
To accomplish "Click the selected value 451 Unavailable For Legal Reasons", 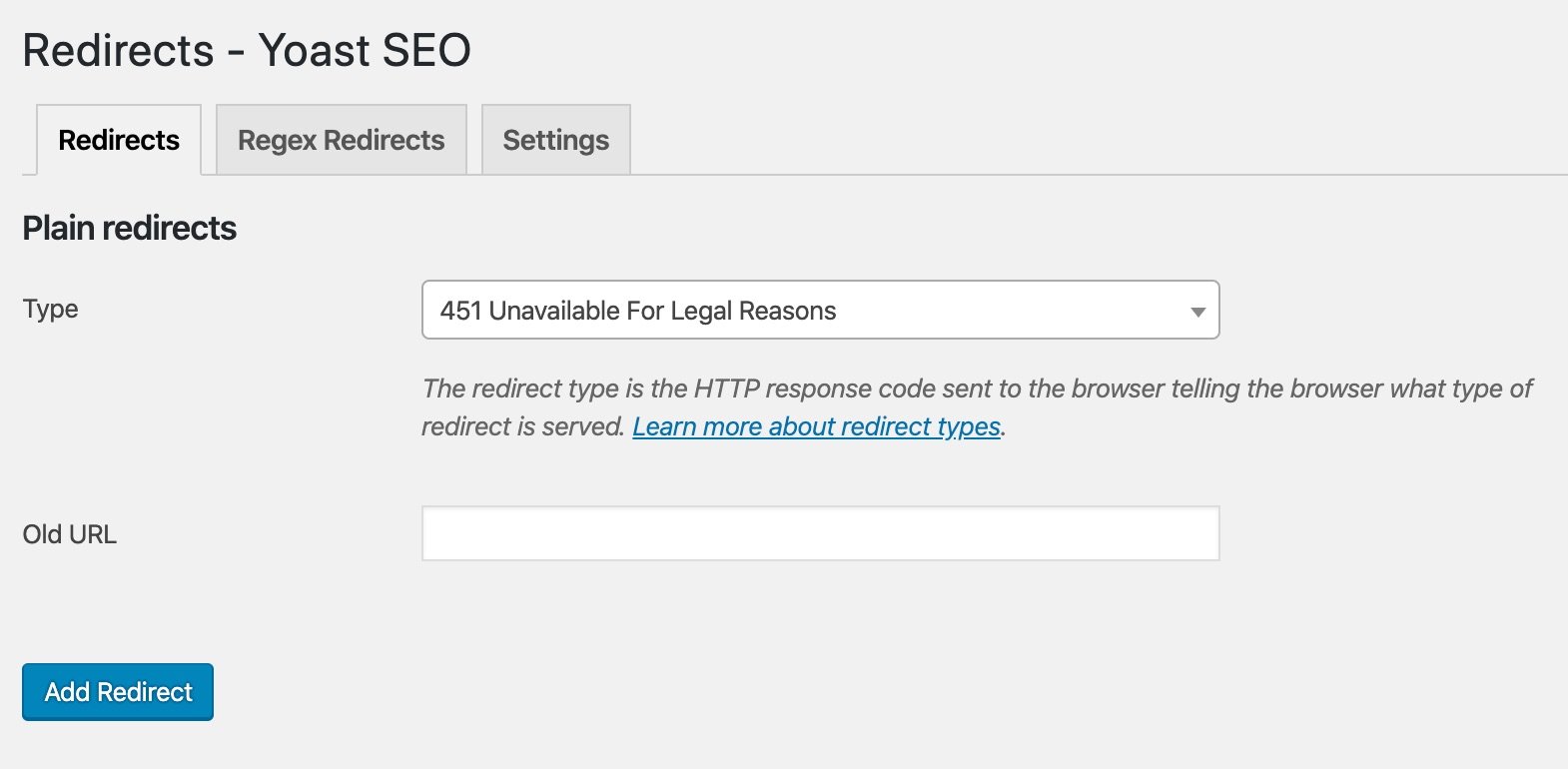I will pyautogui.click(x=637, y=311).
